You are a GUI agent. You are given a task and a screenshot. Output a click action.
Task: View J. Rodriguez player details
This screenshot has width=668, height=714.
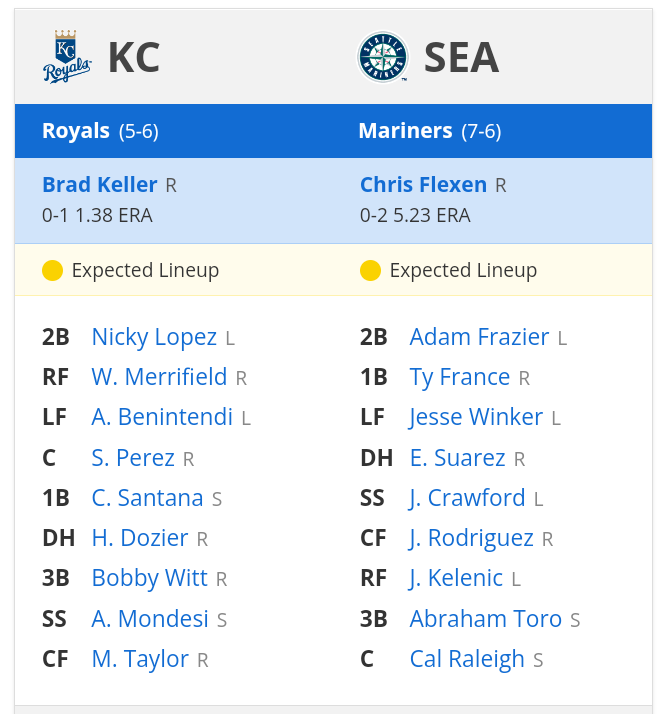(472, 539)
